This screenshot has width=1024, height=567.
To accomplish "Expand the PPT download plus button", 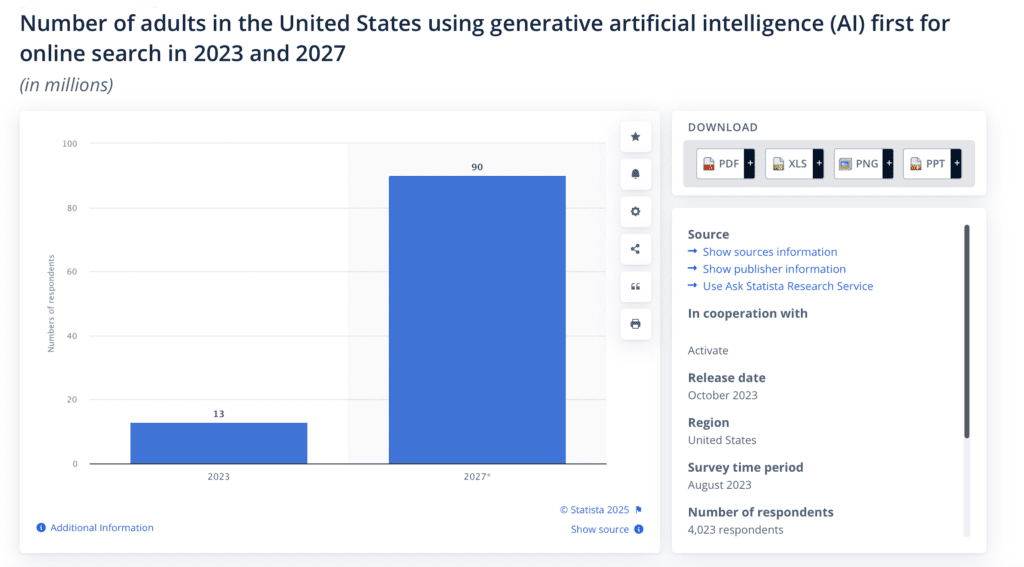I will pyautogui.click(x=956, y=164).
